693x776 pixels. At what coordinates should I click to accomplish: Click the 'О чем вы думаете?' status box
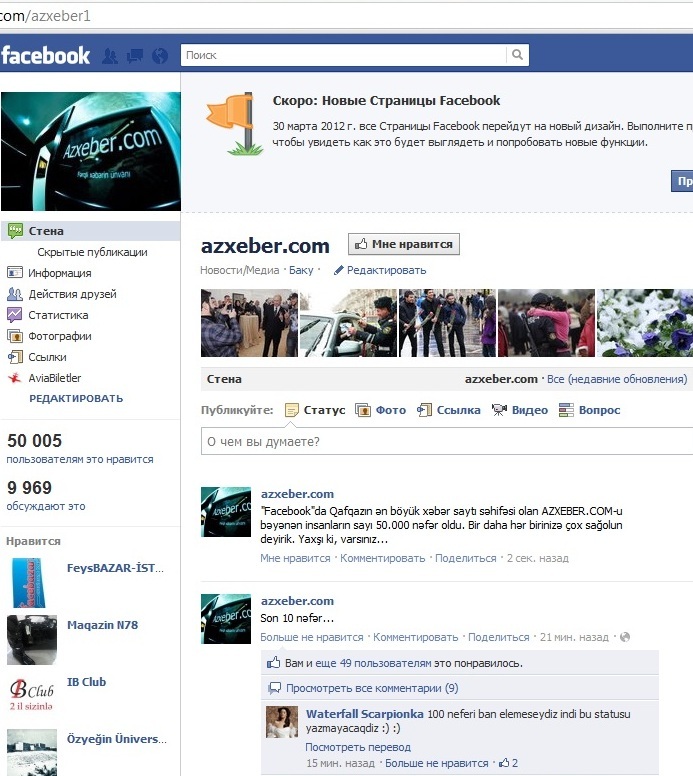coord(446,441)
